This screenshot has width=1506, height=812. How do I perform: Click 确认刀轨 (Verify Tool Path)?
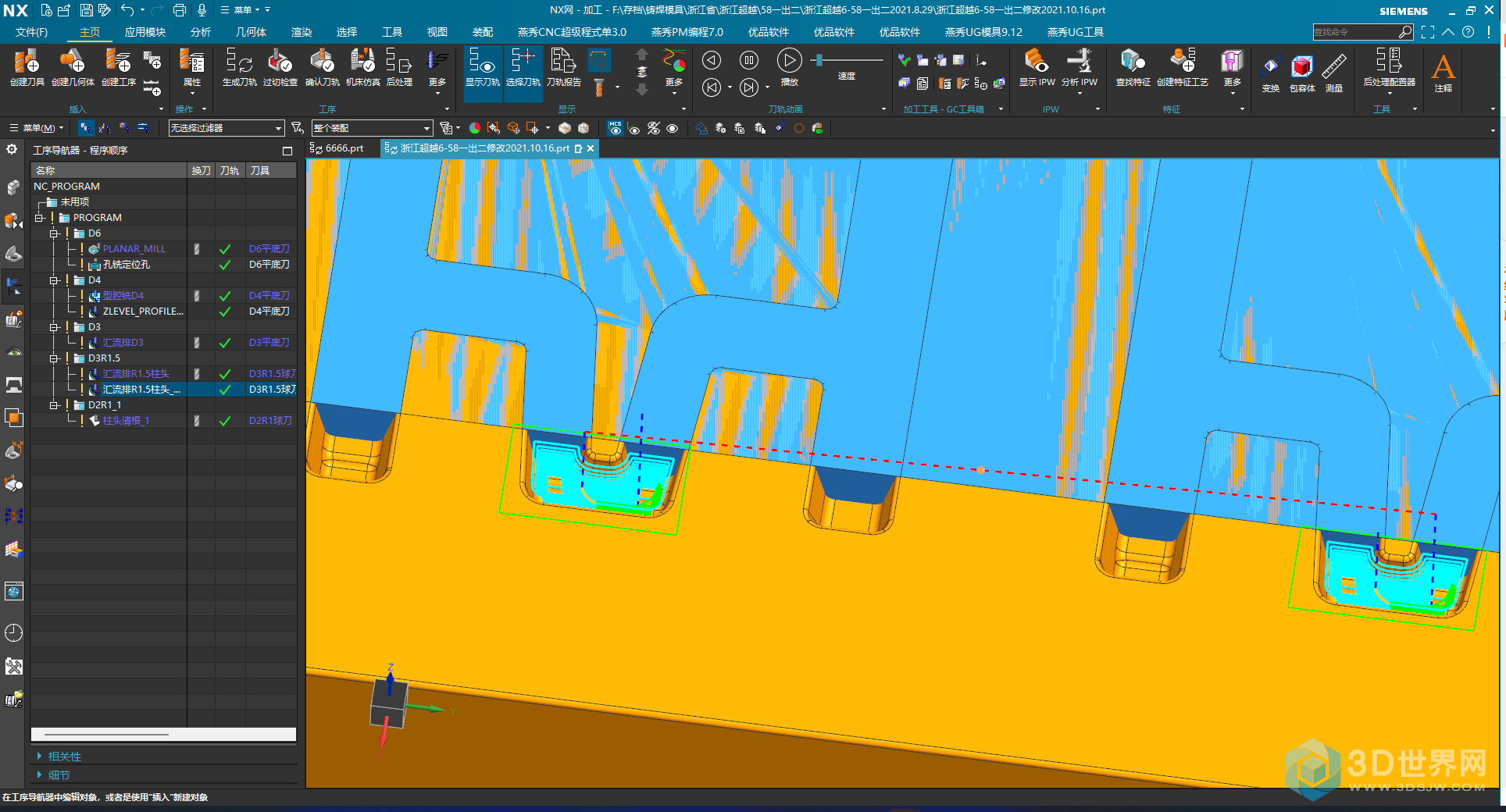[x=322, y=67]
